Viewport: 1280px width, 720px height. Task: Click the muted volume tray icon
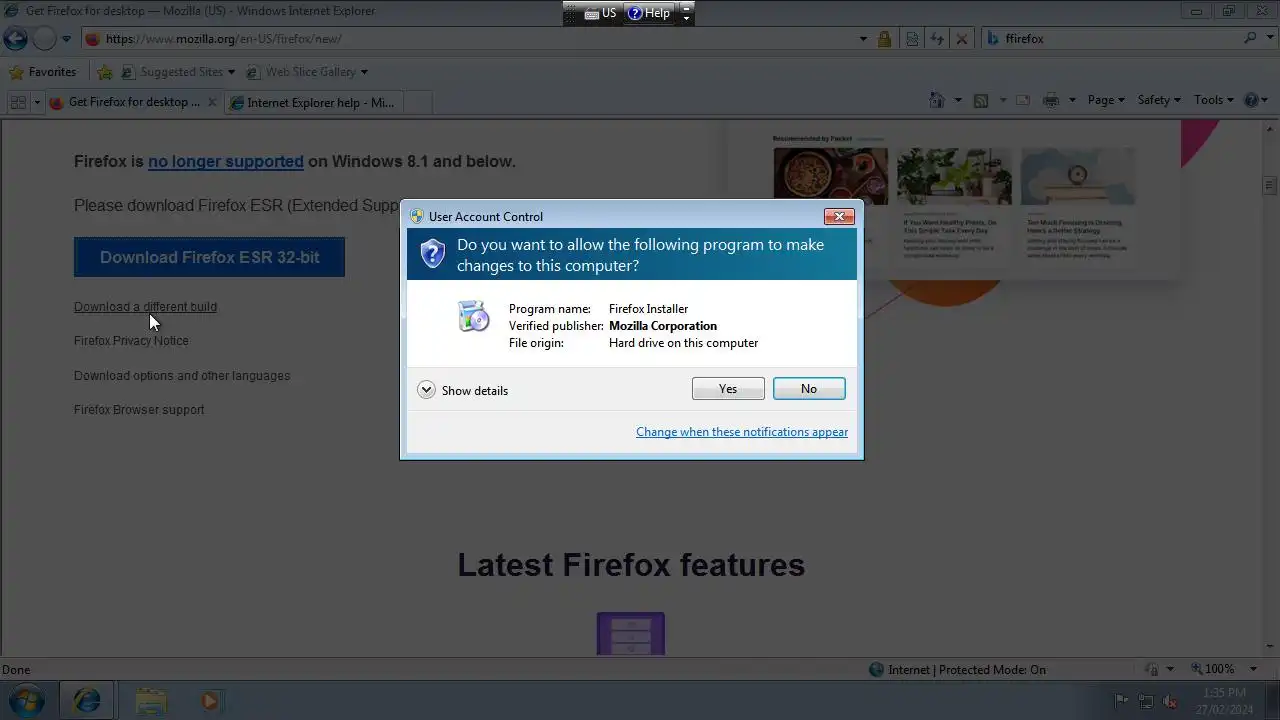[1170, 701]
